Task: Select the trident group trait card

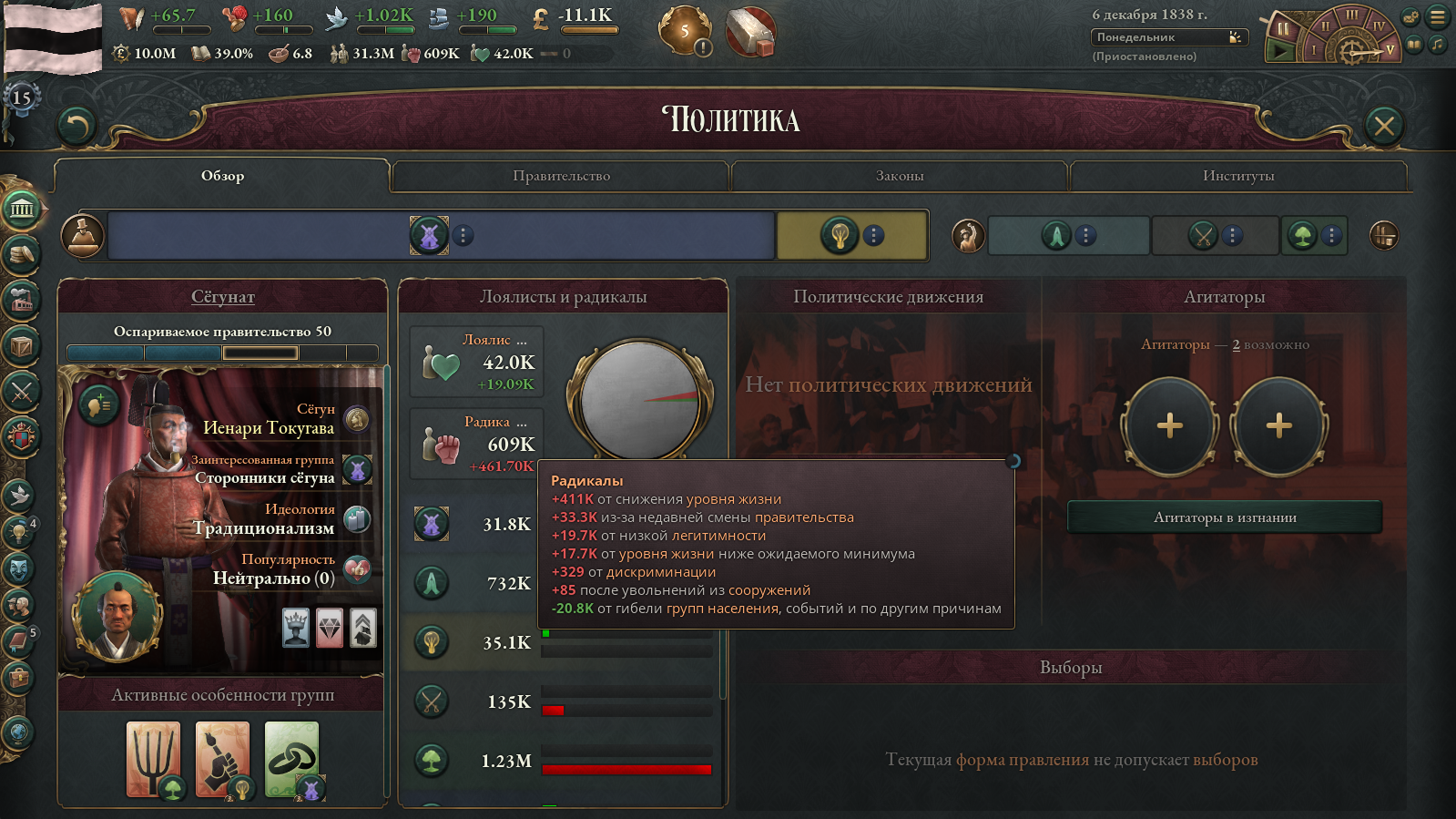Action: pyautogui.click(x=153, y=759)
